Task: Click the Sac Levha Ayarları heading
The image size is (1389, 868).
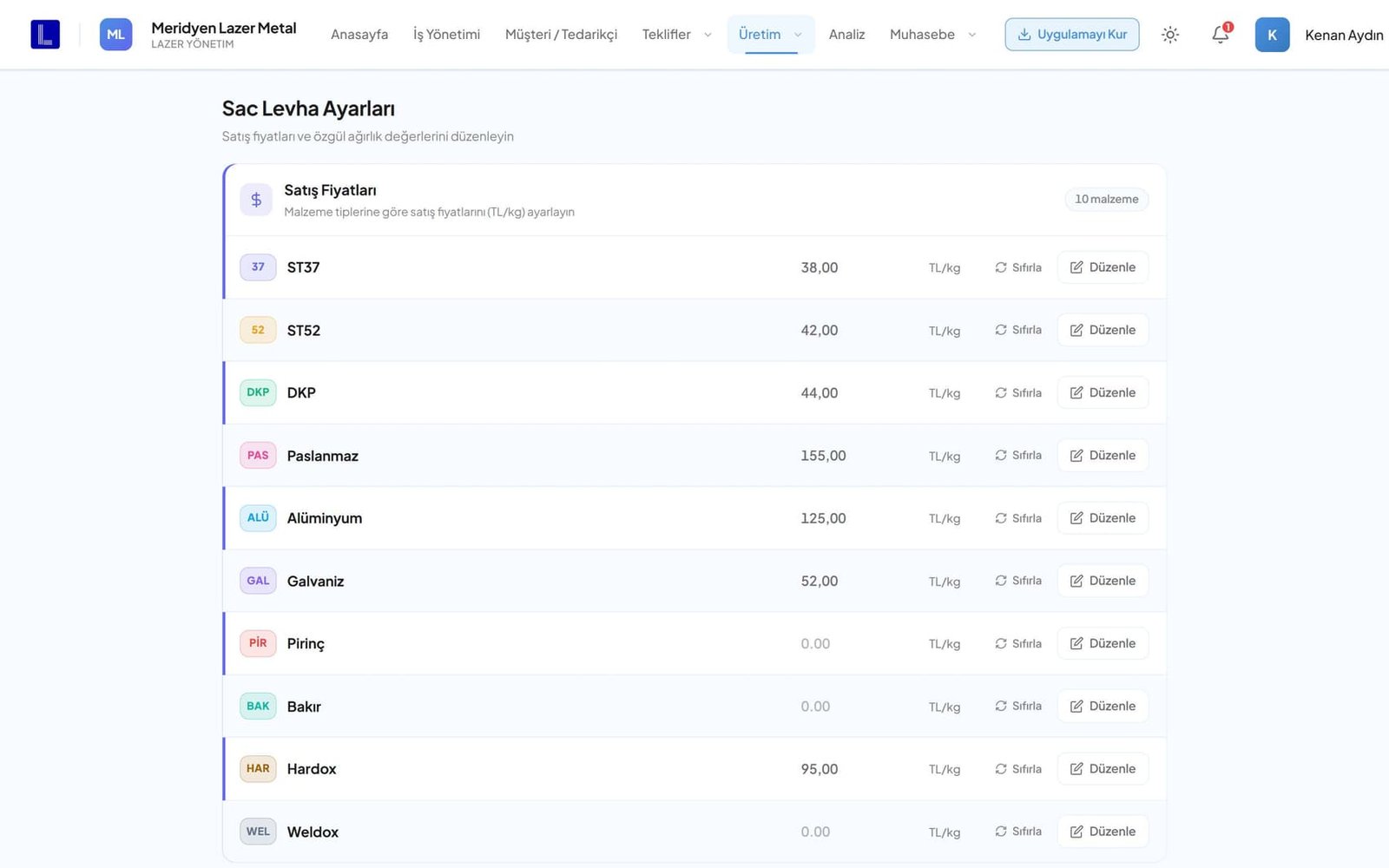Action: click(x=308, y=108)
